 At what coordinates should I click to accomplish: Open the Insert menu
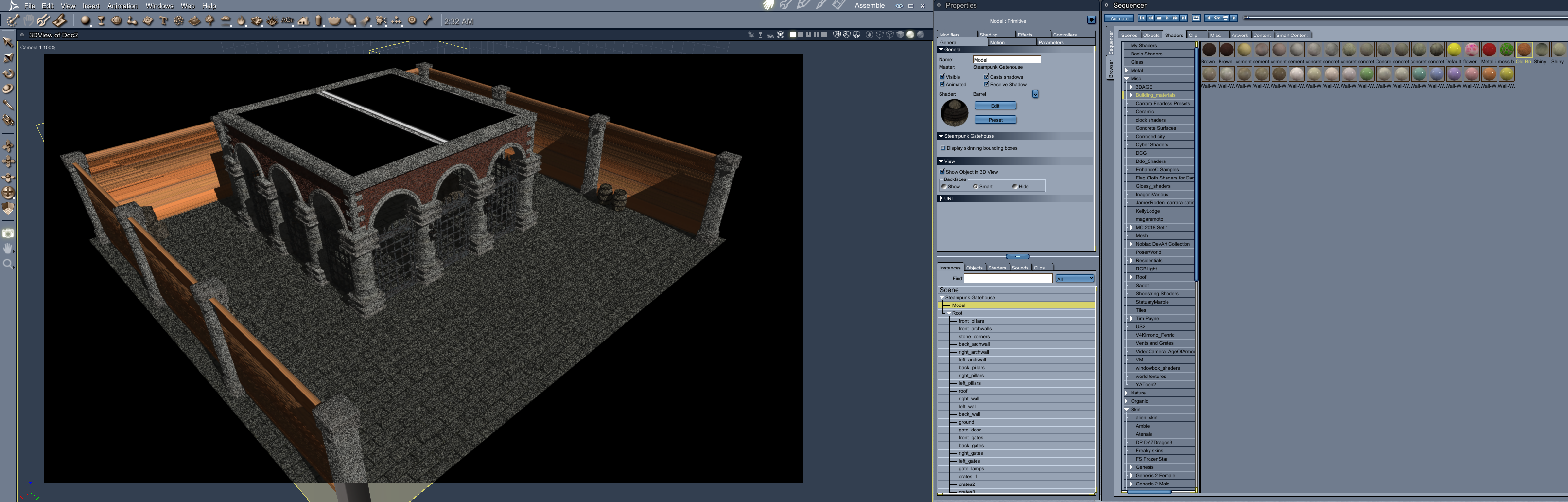click(91, 6)
